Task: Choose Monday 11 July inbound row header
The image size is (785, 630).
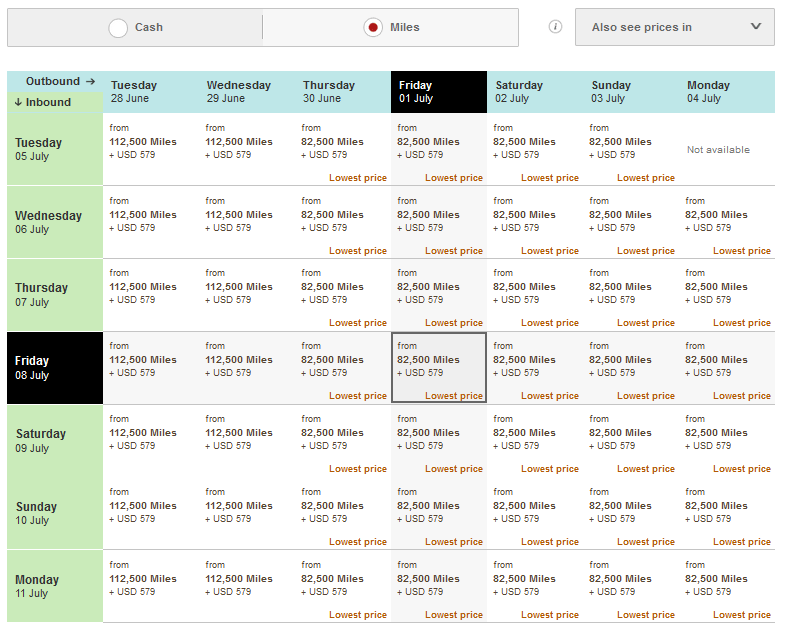Action: [55, 586]
